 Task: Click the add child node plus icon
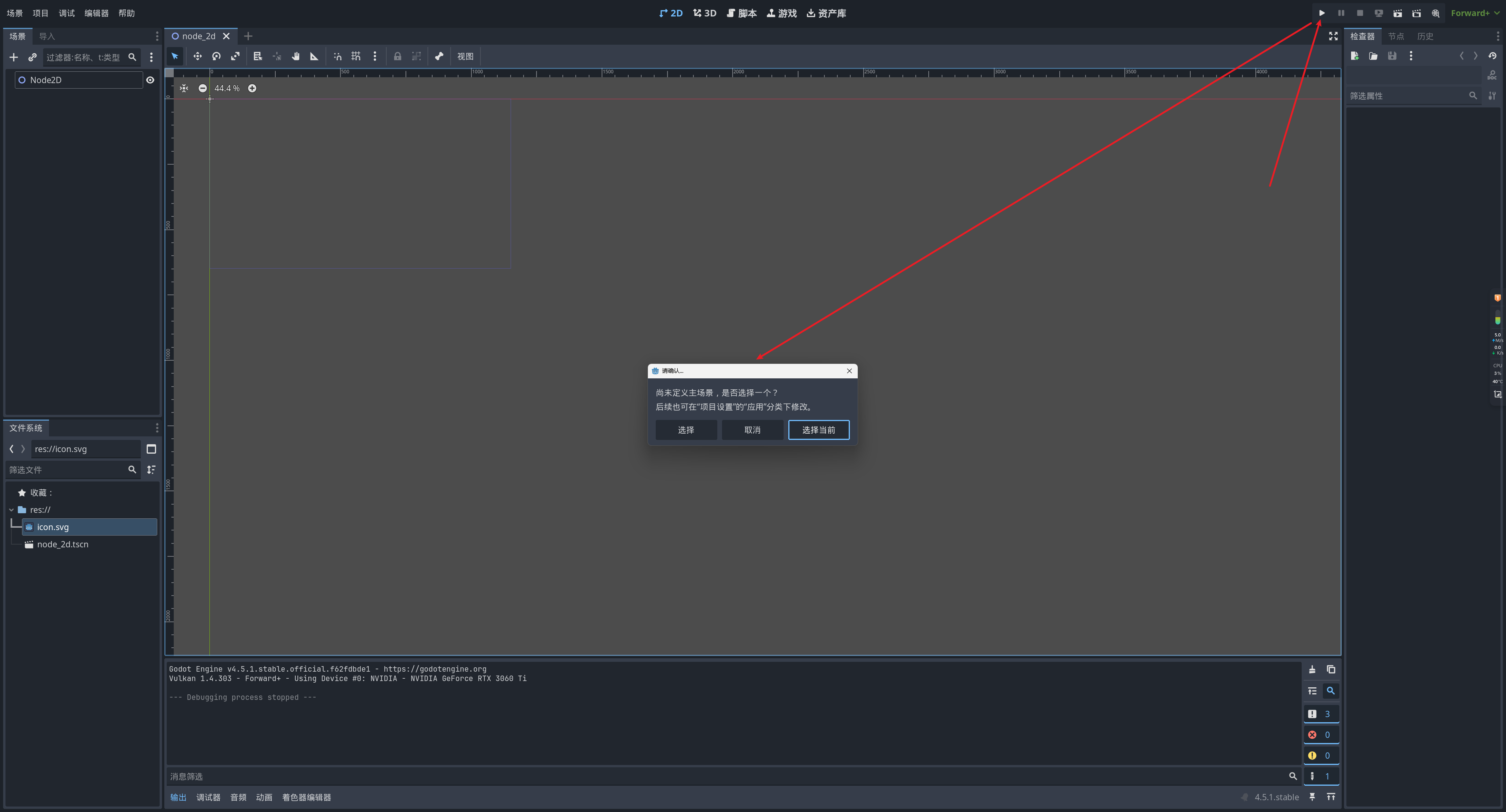tap(13, 57)
